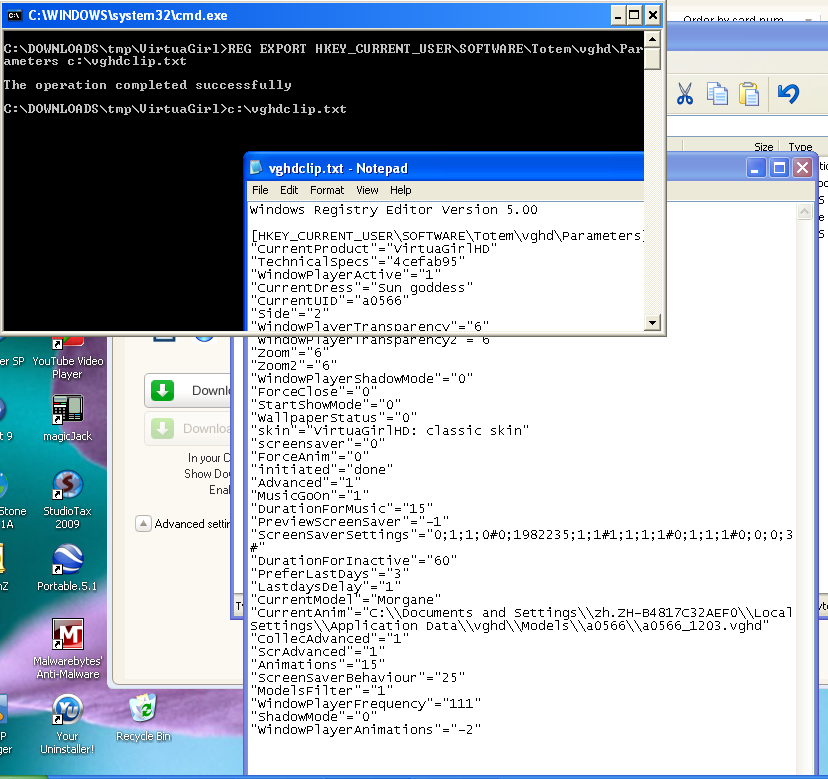Click the Cut scissors icon in toolbar

pyautogui.click(x=684, y=94)
